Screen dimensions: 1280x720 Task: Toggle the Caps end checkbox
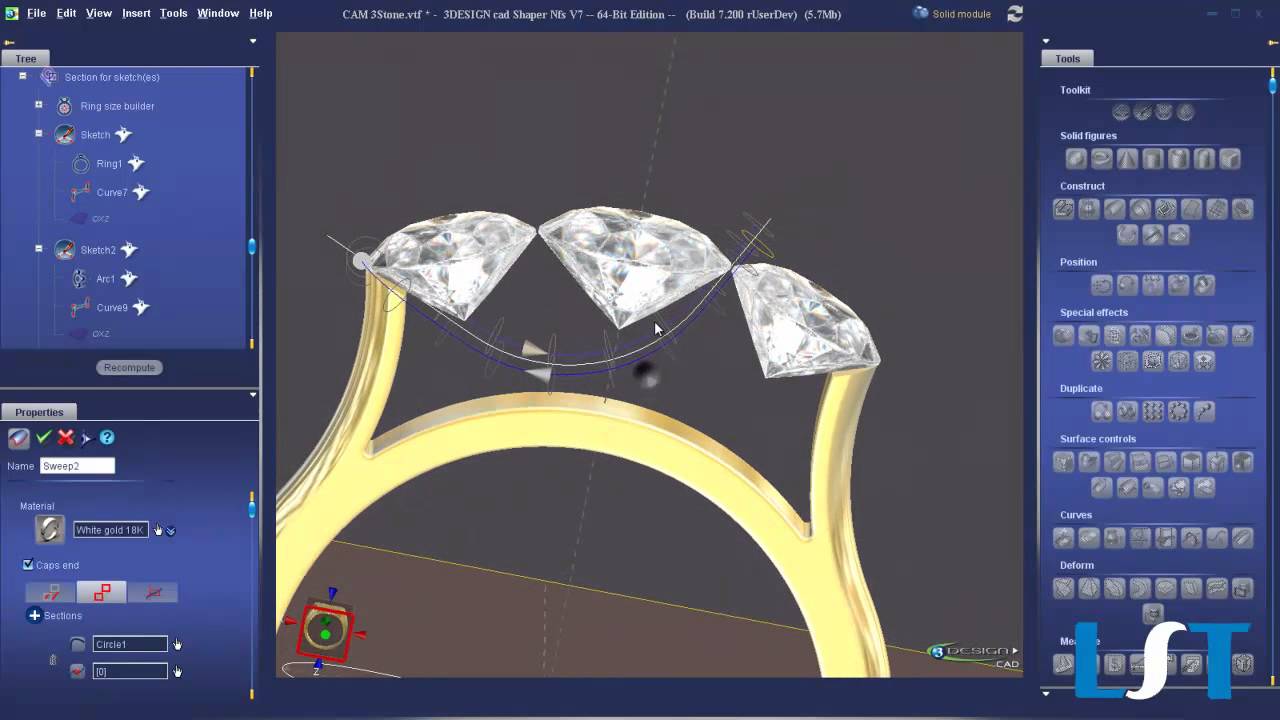pyautogui.click(x=28, y=565)
